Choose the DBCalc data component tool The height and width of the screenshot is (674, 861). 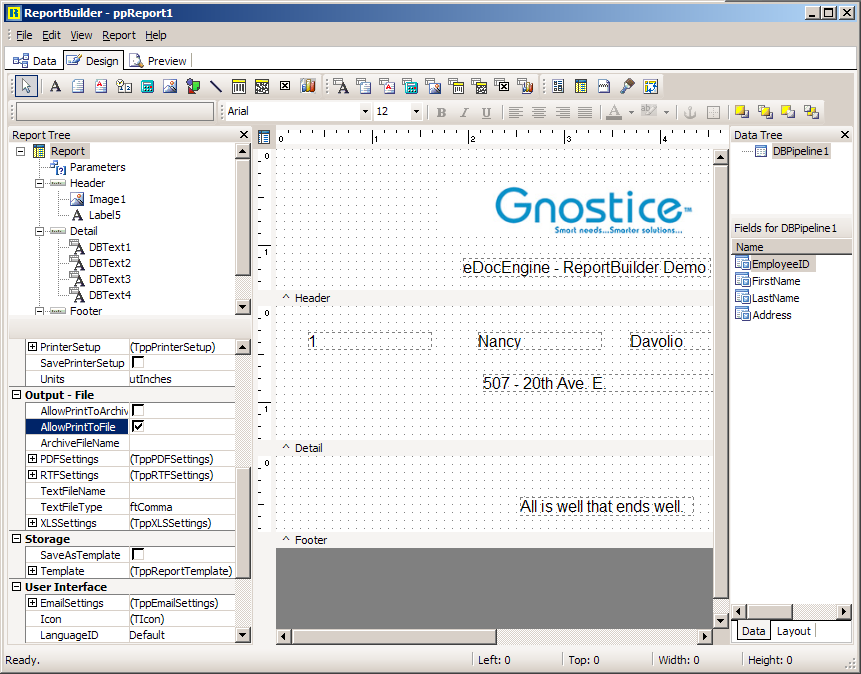410,86
